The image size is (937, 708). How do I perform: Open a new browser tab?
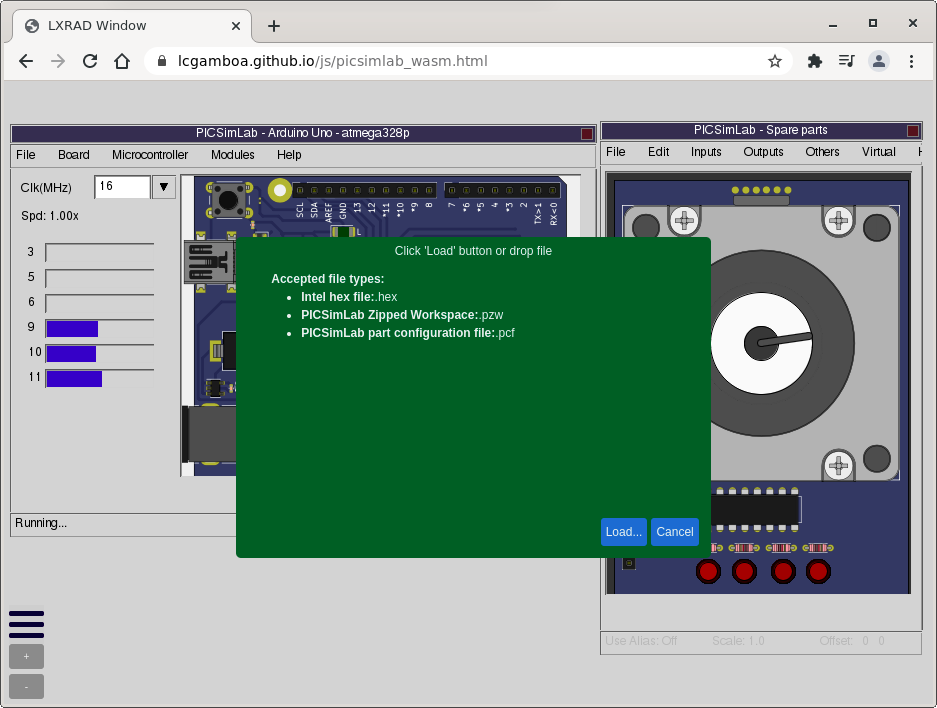pyautogui.click(x=274, y=26)
